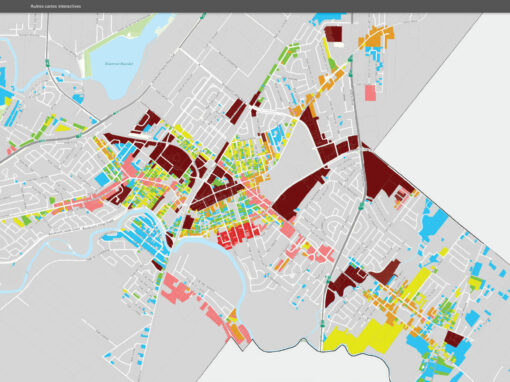The width and height of the screenshot is (510, 382).
Task: Select the isolated blue square parcel west of center
Action: [x=102, y=179]
